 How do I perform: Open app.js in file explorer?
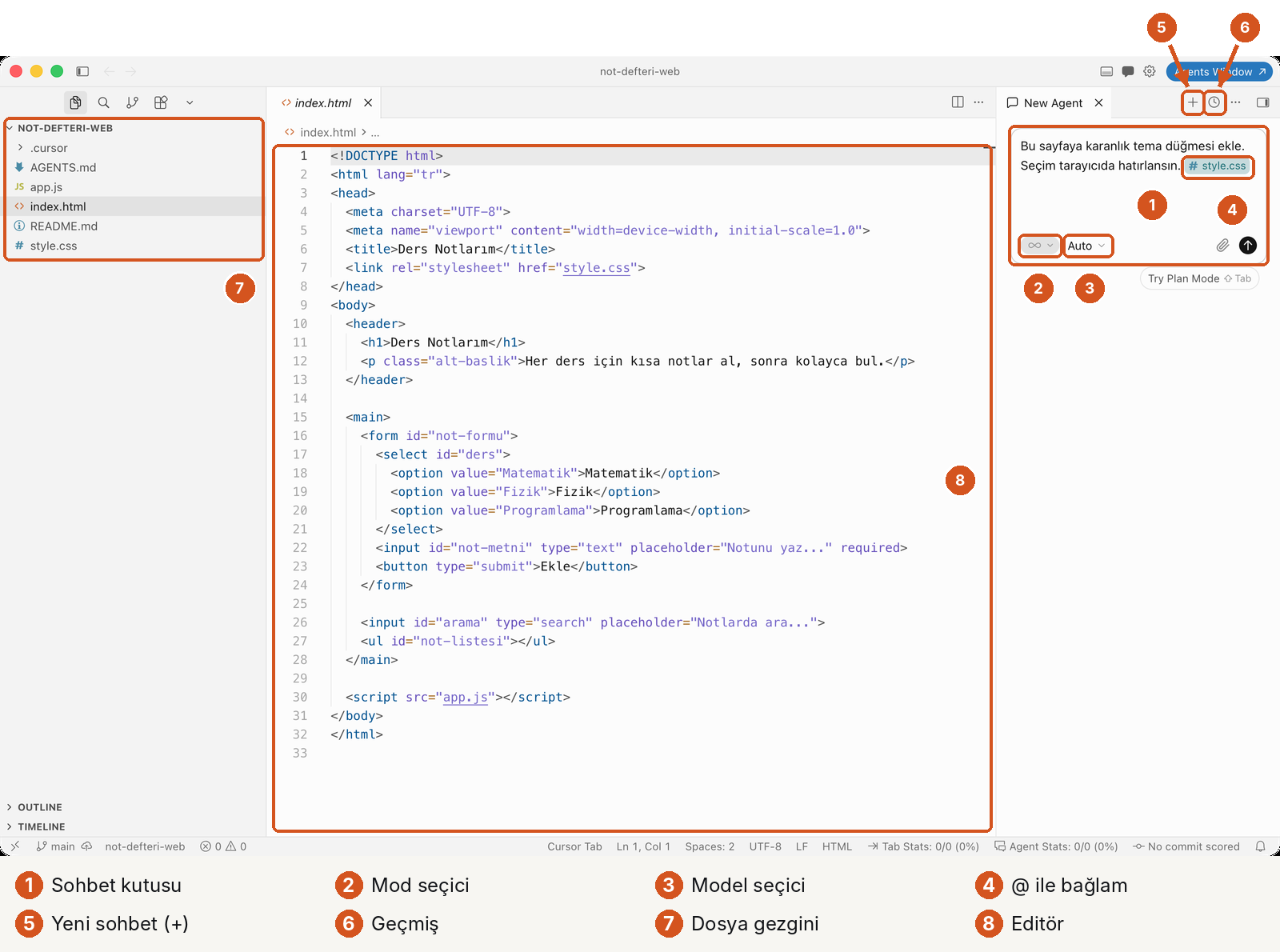[x=134, y=187]
